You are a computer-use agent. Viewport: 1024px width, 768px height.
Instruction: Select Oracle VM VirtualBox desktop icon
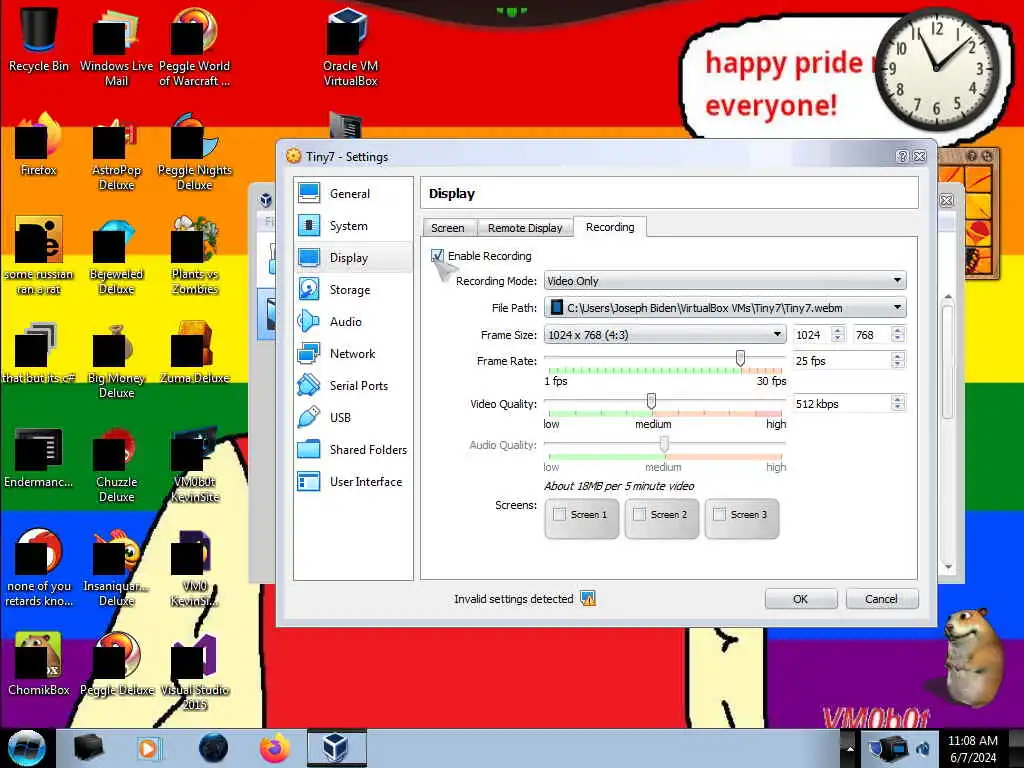(350, 47)
